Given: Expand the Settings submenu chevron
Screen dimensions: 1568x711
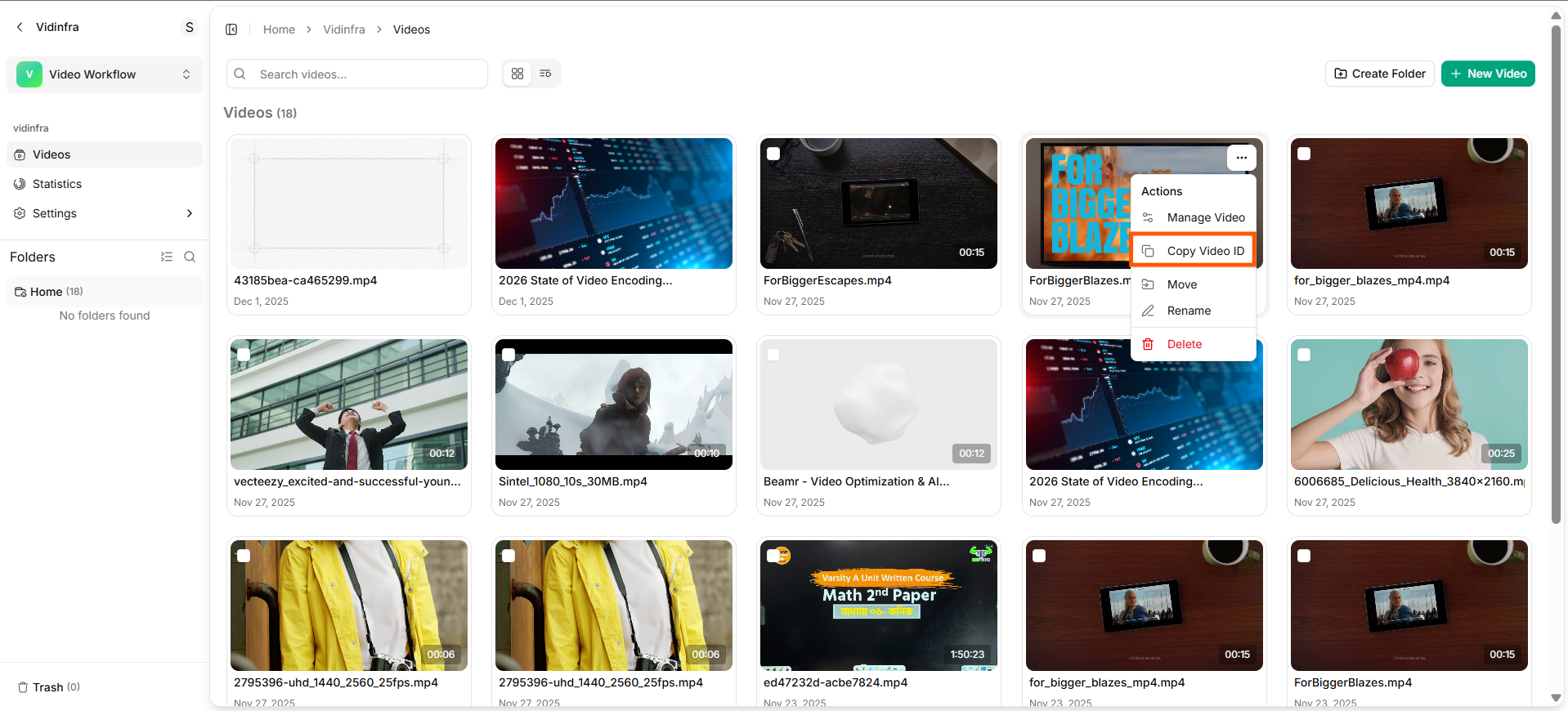Looking at the screenshot, I should (x=190, y=213).
